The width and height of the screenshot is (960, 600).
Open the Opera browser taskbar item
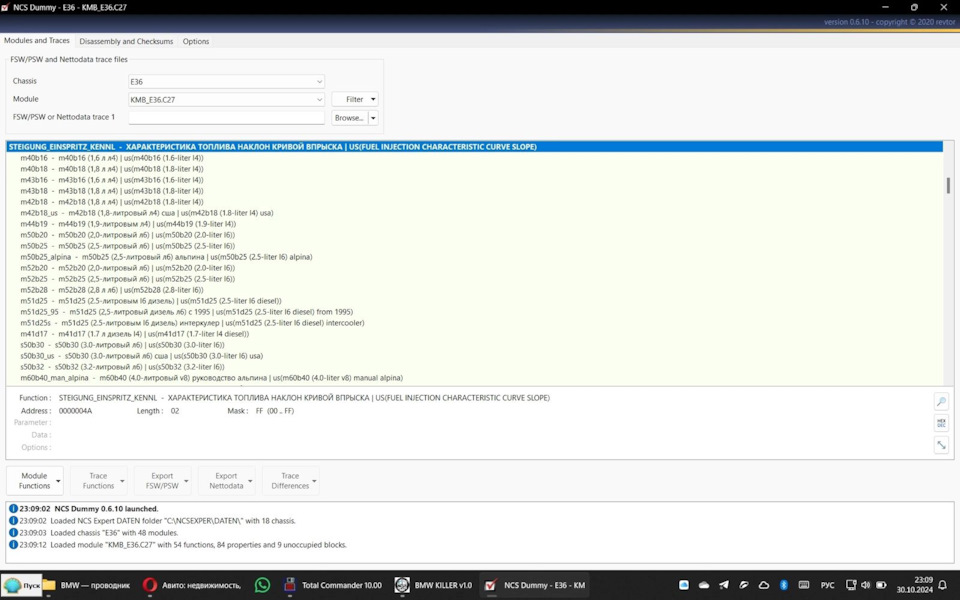coord(192,585)
